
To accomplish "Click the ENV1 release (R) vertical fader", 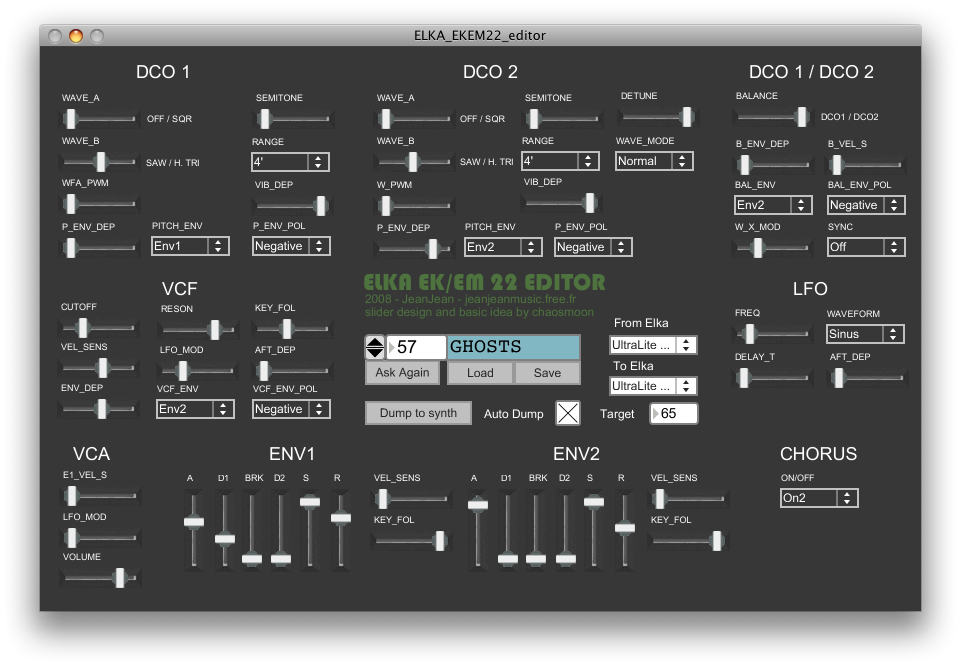I will [341, 530].
